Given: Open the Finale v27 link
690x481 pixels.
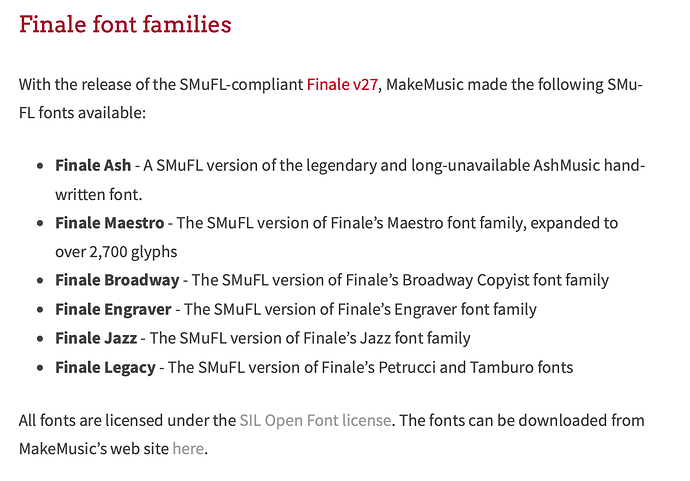Looking at the screenshot, I should click(342, 84).
